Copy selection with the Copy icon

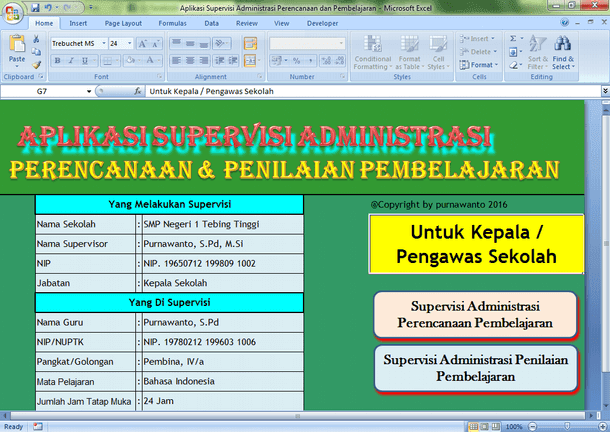pyautogui.click(x=36, y=52)
